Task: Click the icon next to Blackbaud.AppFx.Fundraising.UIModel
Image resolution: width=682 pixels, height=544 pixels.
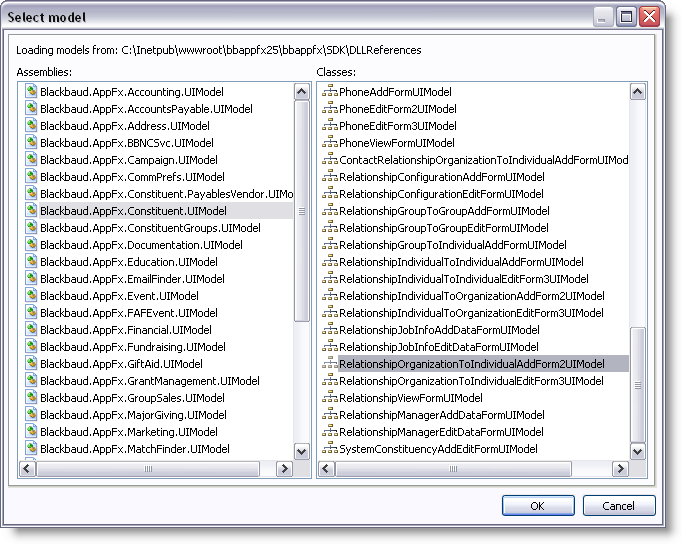Action: pyautogui.click(x=31, y=346)
